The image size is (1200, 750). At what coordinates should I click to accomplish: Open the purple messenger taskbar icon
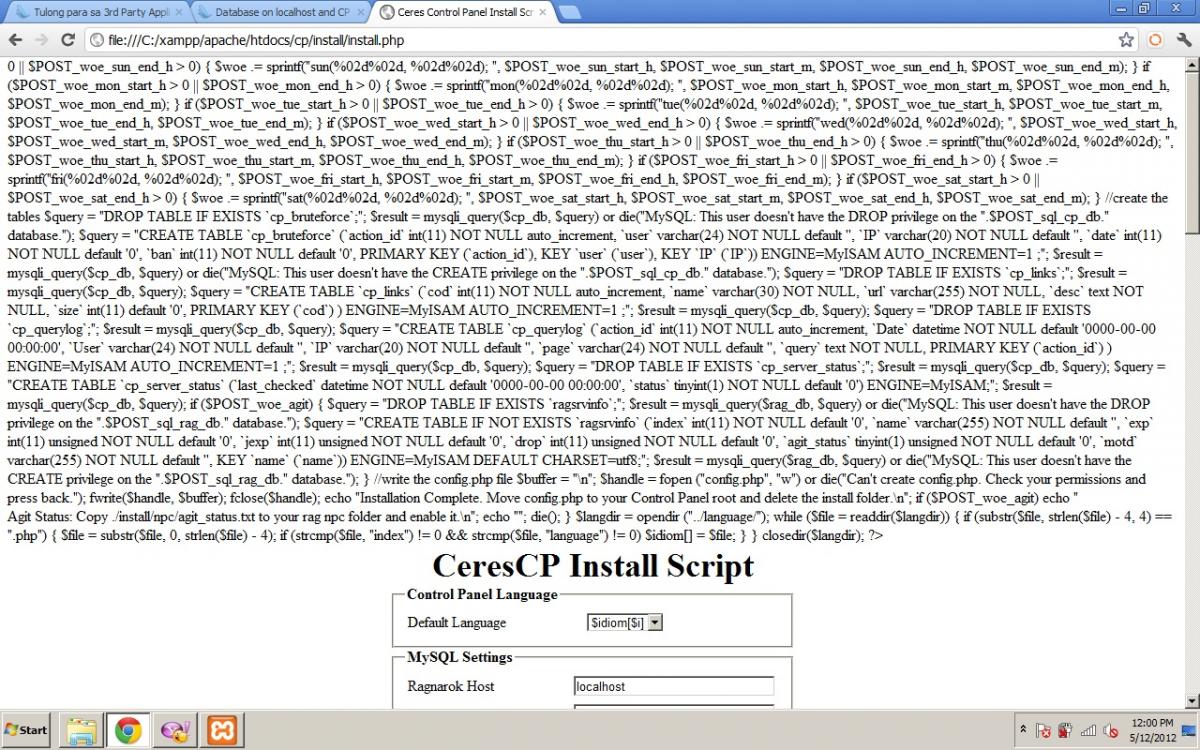174,731
